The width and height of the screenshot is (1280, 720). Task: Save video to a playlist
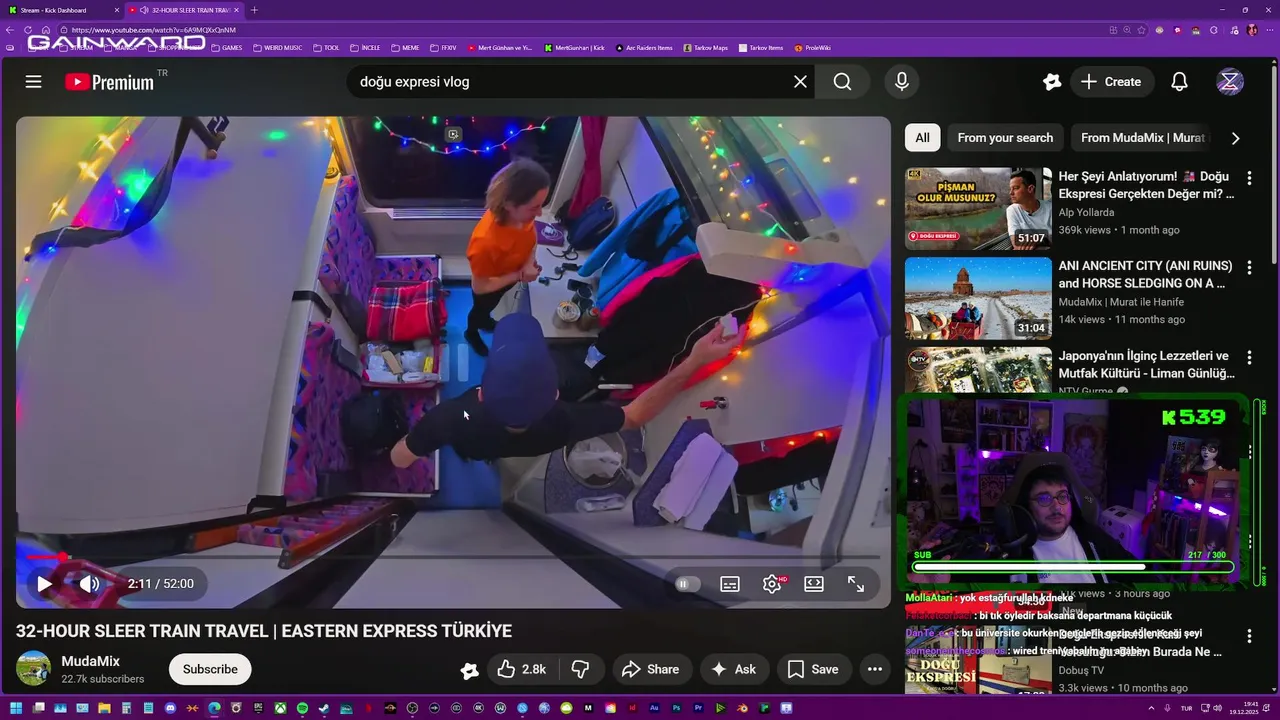pos(813,669)
